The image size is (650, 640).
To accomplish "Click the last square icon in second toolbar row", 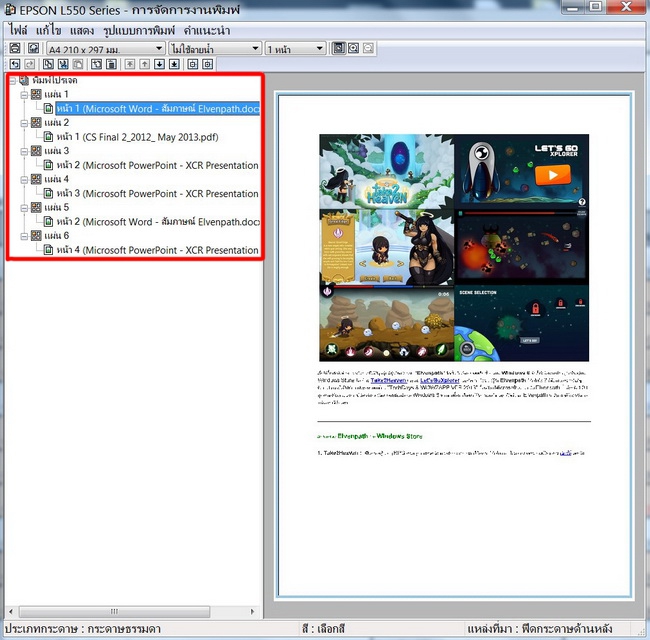I will [x=208, y=64].
